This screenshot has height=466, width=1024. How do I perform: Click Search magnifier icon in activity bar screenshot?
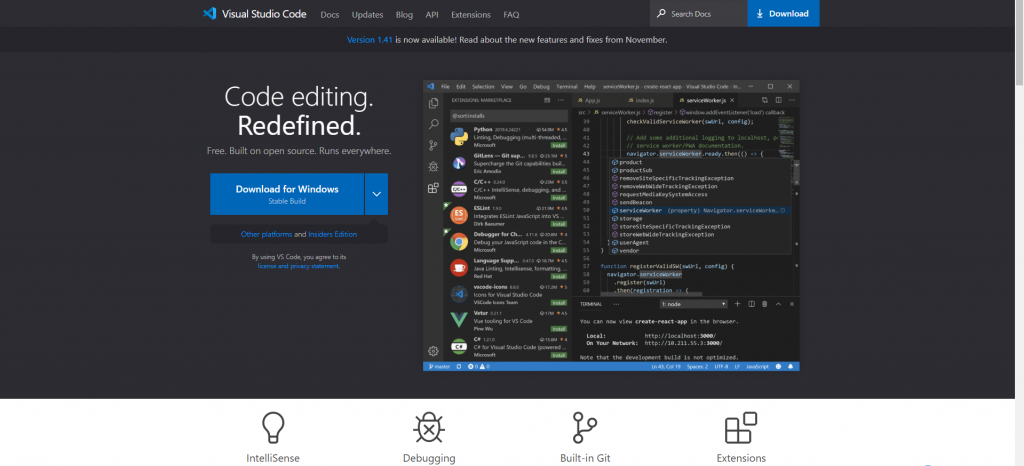point(433,124)
